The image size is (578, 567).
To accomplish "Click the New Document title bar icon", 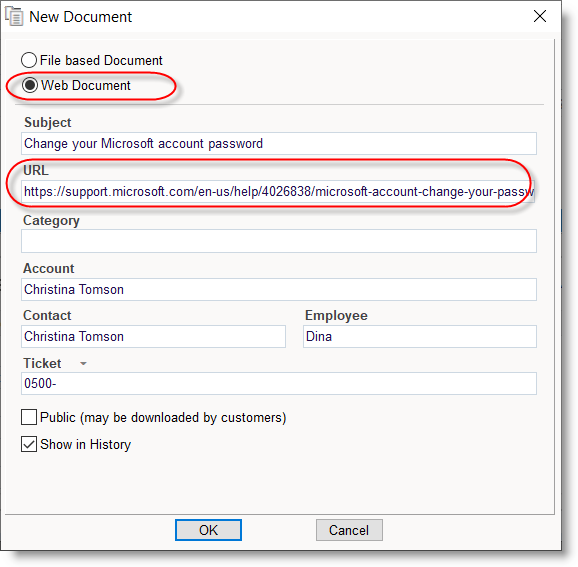I will (x=14, y=17).
